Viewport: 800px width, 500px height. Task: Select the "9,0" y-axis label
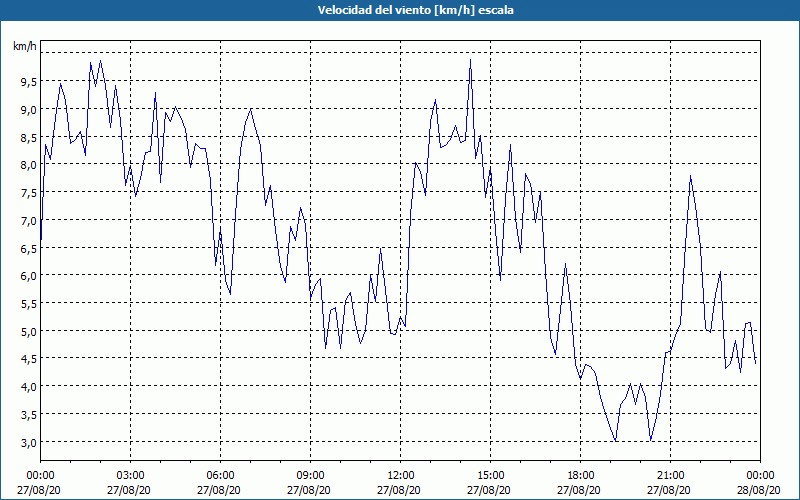29,109
